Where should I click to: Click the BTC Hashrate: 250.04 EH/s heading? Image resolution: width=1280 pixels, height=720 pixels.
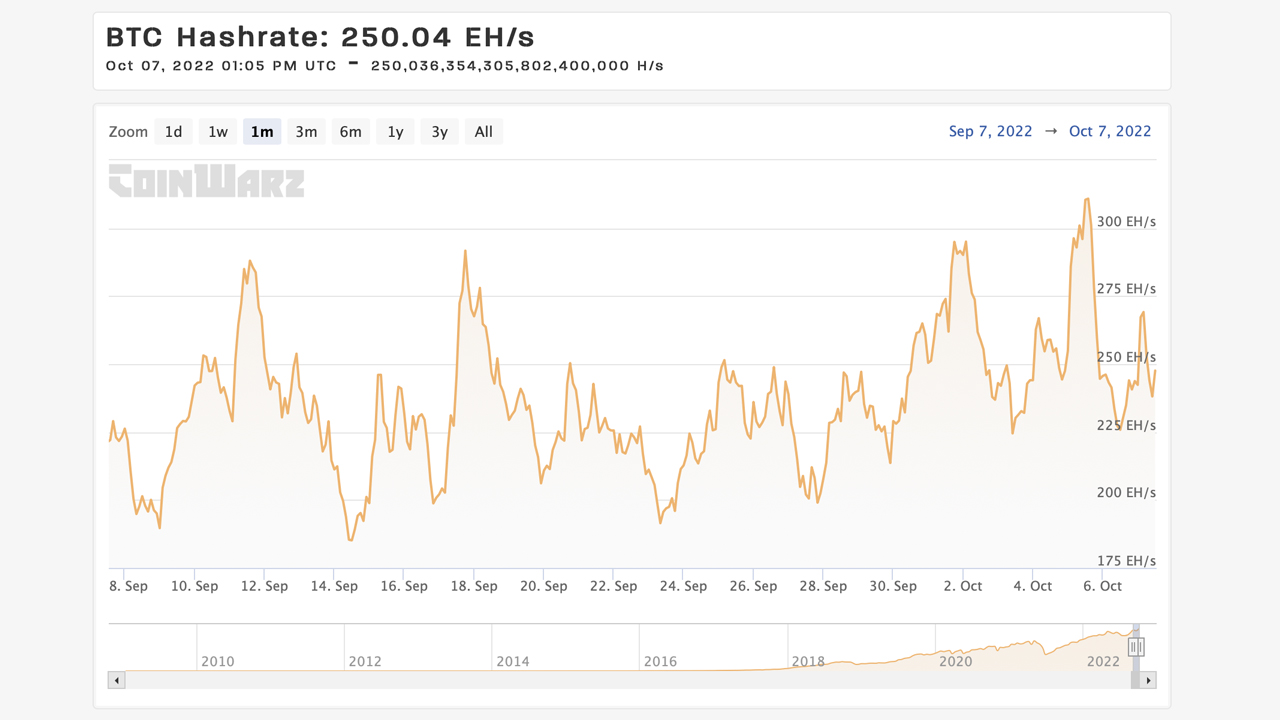pyautogui.click(x=320, y=37)
